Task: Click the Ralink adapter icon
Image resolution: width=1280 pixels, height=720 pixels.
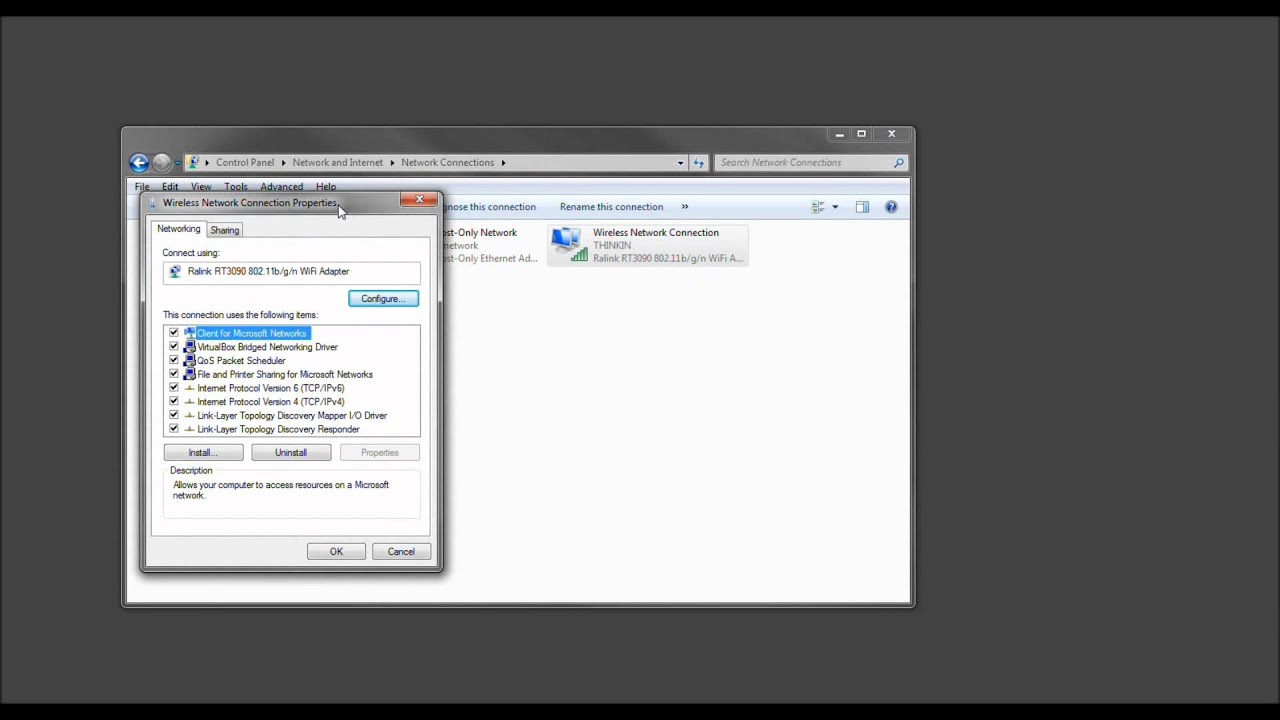Action: (176, 271)
